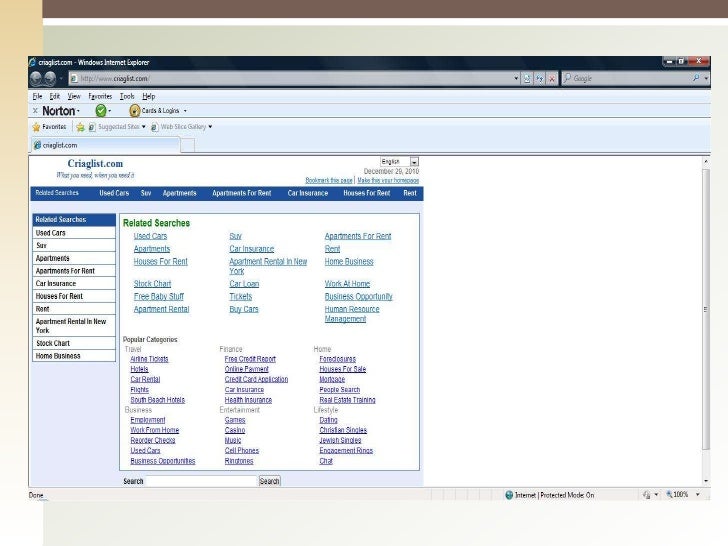Click the Google search box field
The image size is (728, 546).
(627, 78)
